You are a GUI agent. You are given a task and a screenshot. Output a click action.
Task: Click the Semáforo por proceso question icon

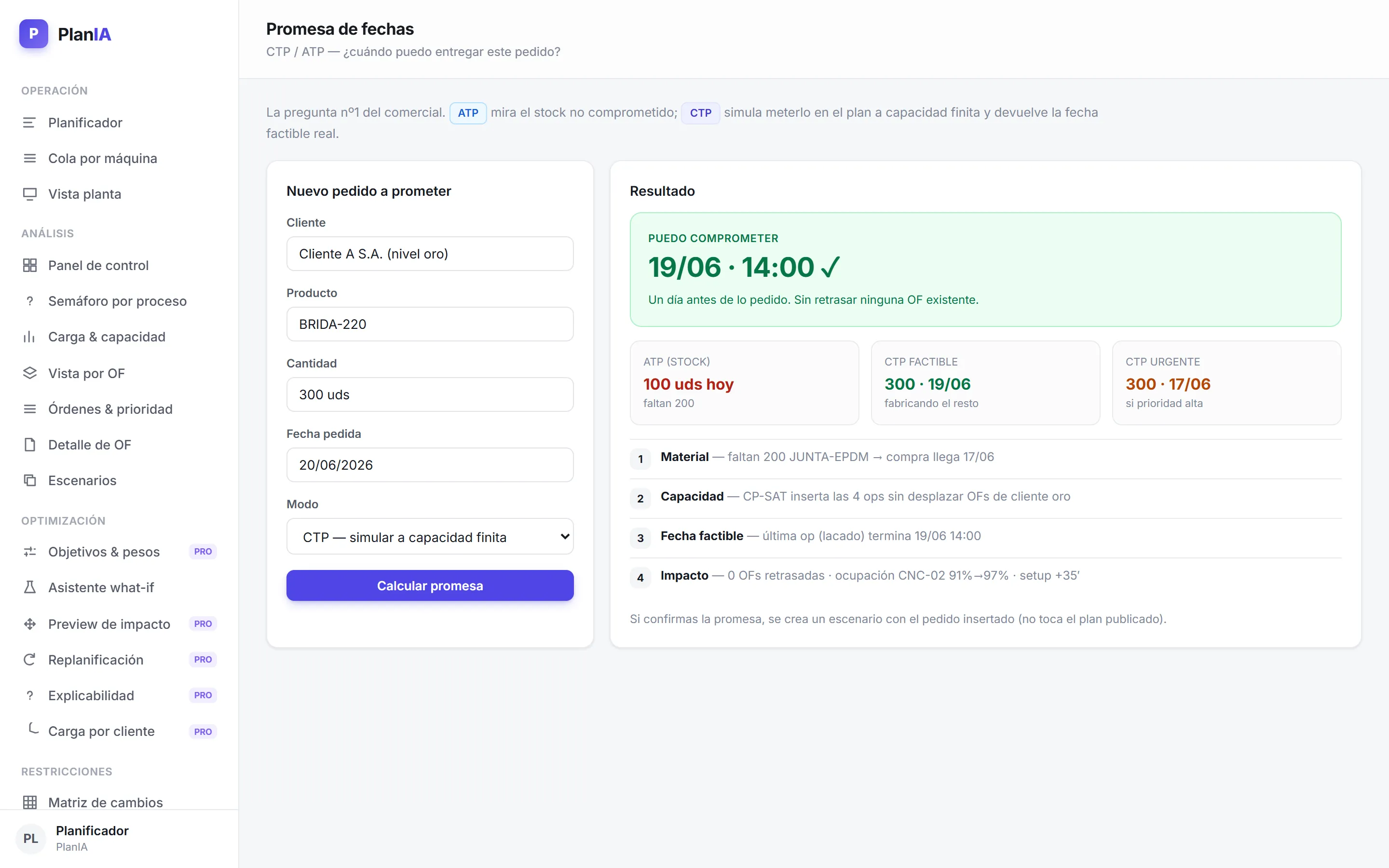click(x=29, y=301)
